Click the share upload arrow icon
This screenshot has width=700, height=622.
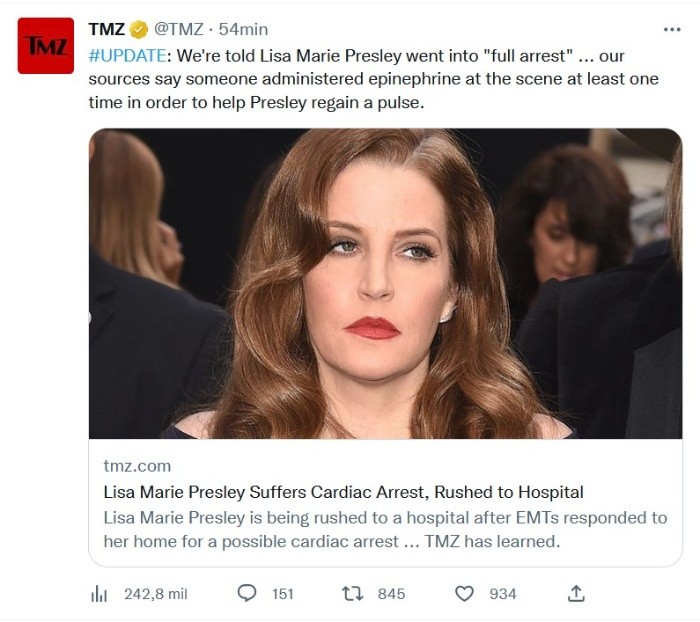(576, 594)
